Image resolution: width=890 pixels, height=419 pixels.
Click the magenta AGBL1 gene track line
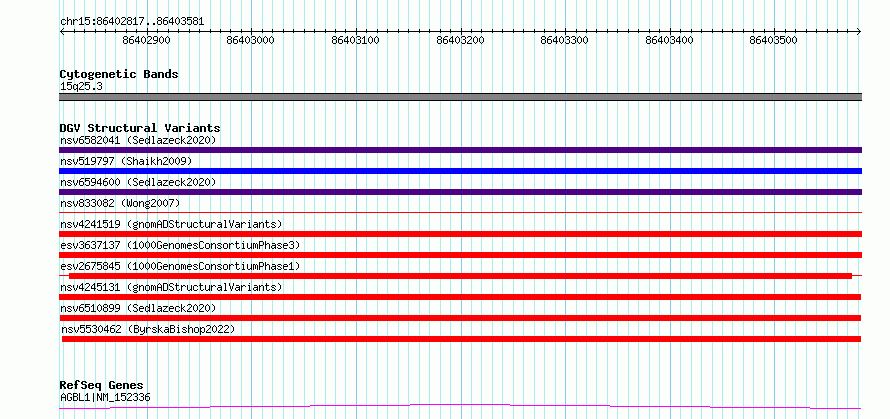(x=460, y=407)
